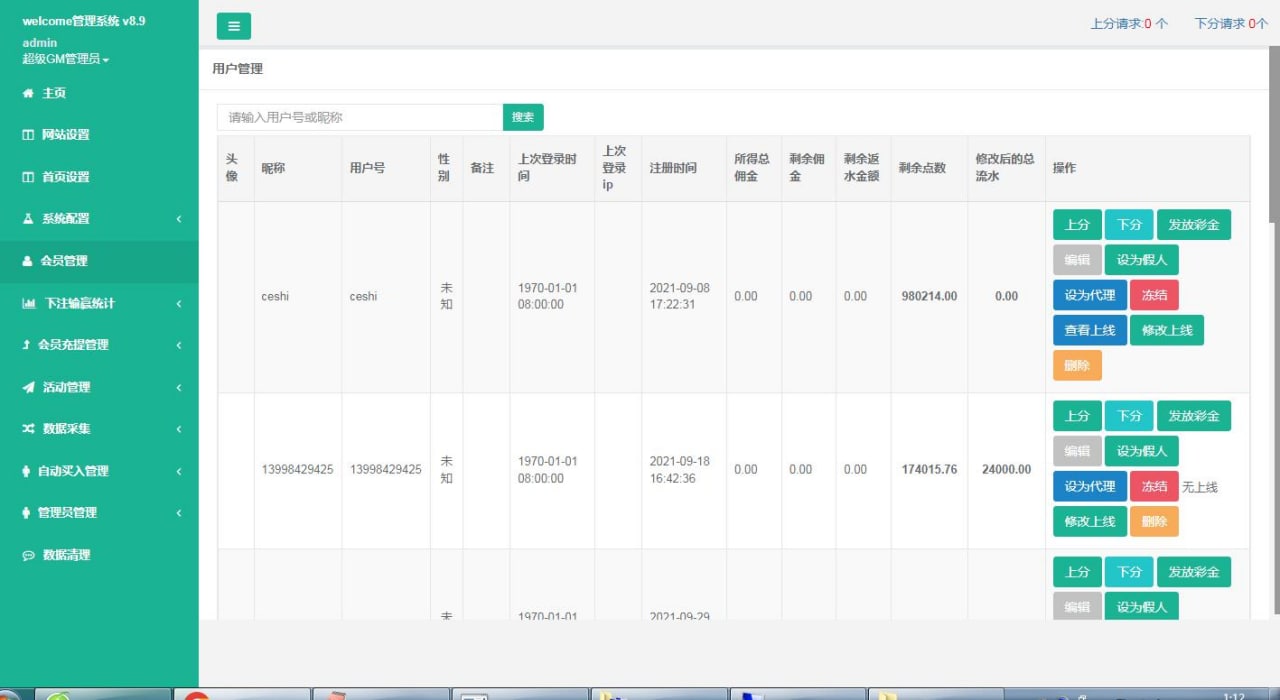
Task: Click the shuffle icon beside 数据采集
Action: (x=28, y=429)
